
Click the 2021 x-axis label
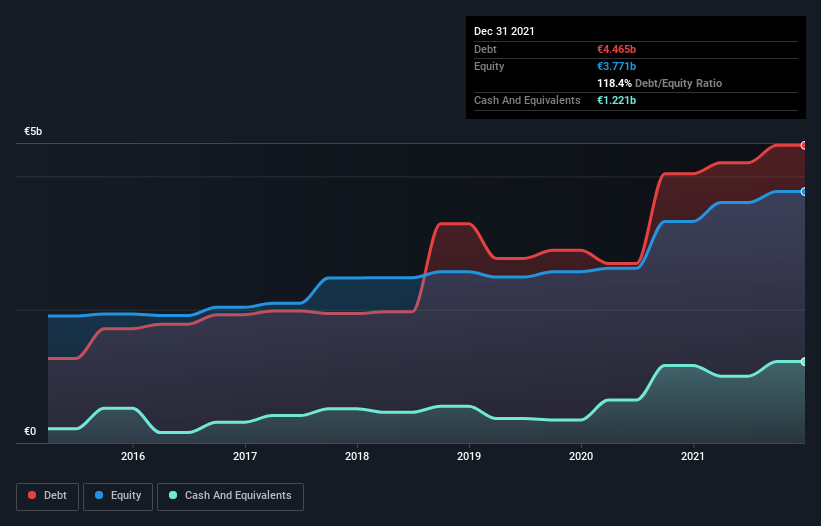click(x=693, y=456)
